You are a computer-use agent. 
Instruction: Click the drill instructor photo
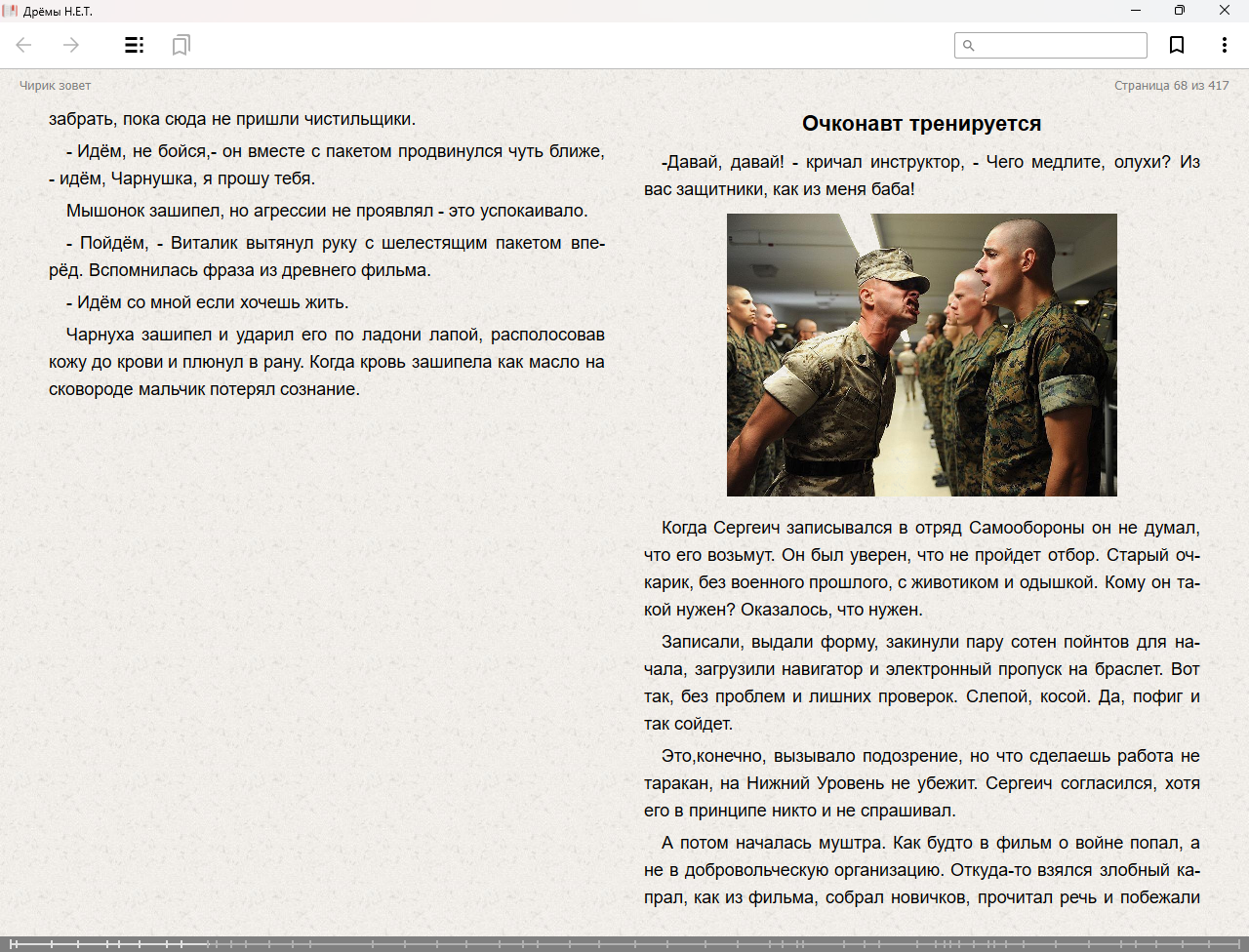coord(921,355)
